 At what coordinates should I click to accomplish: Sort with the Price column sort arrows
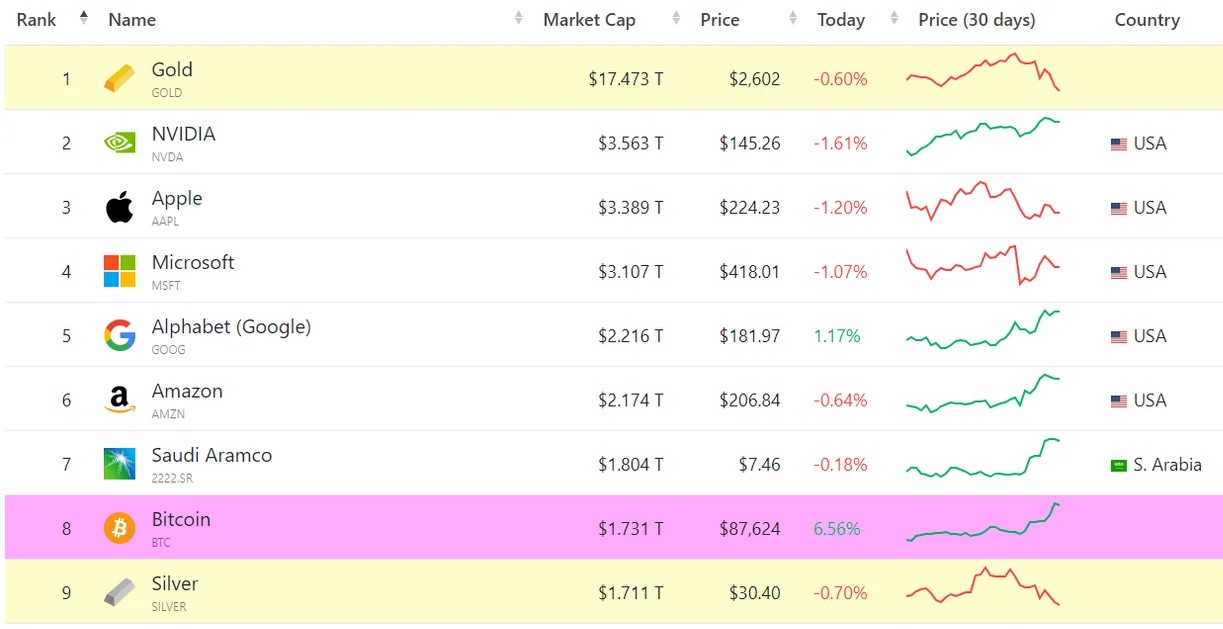(792, 19)
